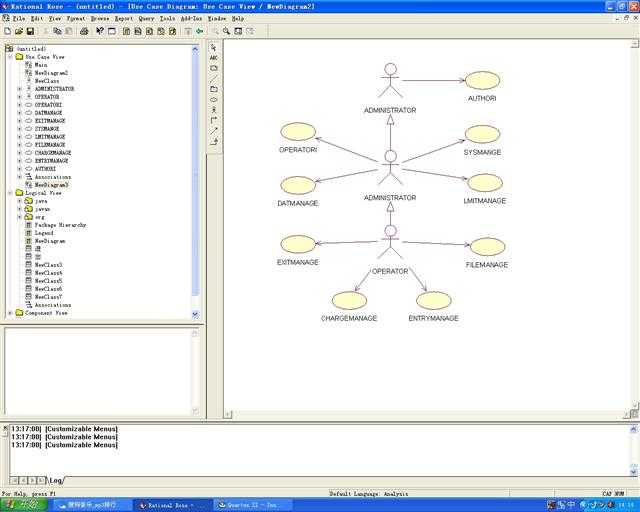
Task: Select the ENTRYMANAGE use case ellipse in diagram
Action: pos(433,301)
